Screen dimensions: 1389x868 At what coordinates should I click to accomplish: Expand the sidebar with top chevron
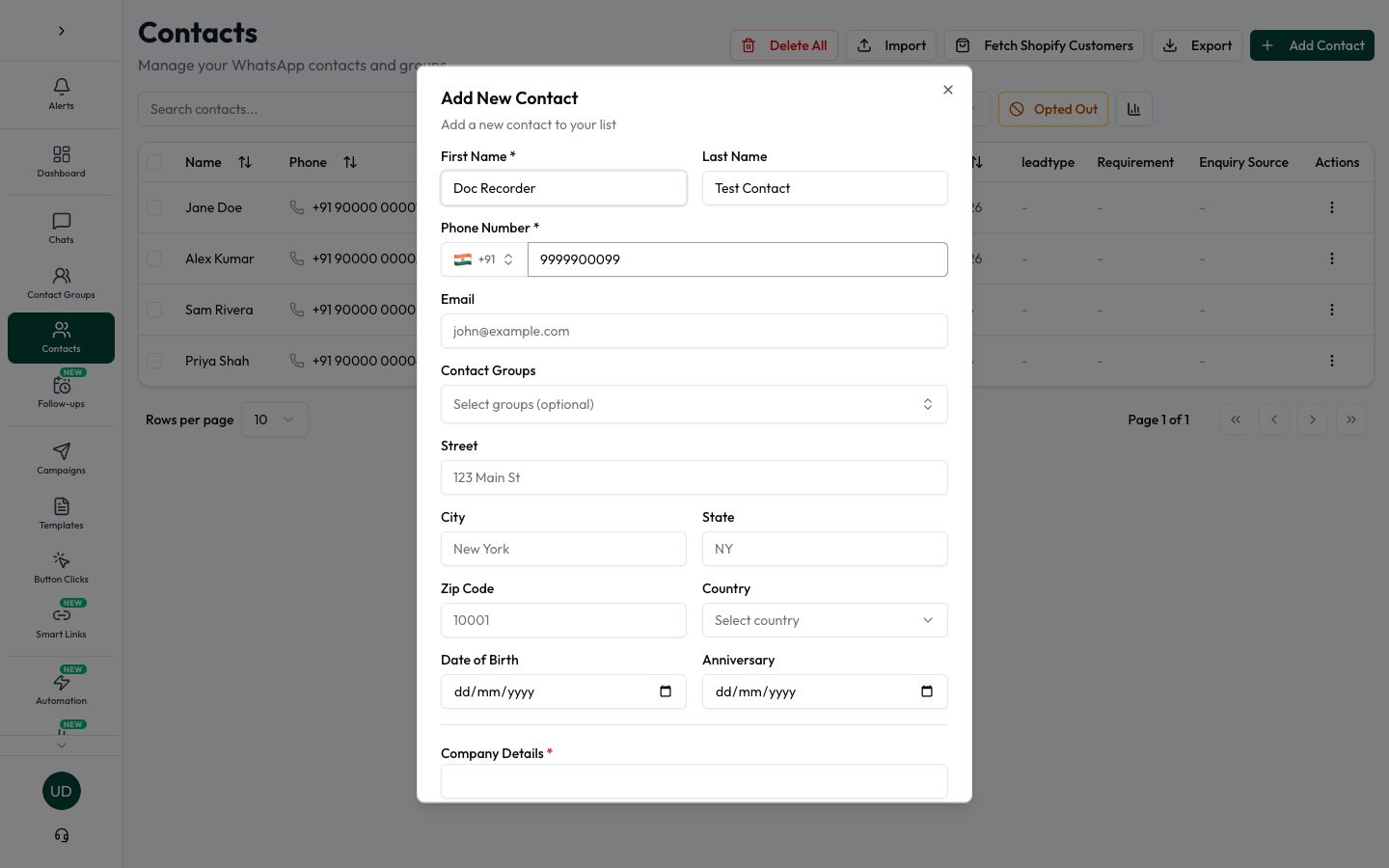tap(62, 31)
